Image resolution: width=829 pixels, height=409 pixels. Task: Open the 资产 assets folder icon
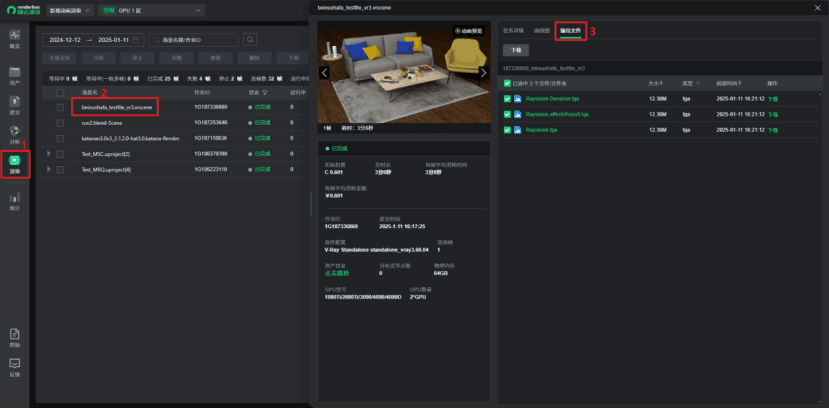point(15,72)
